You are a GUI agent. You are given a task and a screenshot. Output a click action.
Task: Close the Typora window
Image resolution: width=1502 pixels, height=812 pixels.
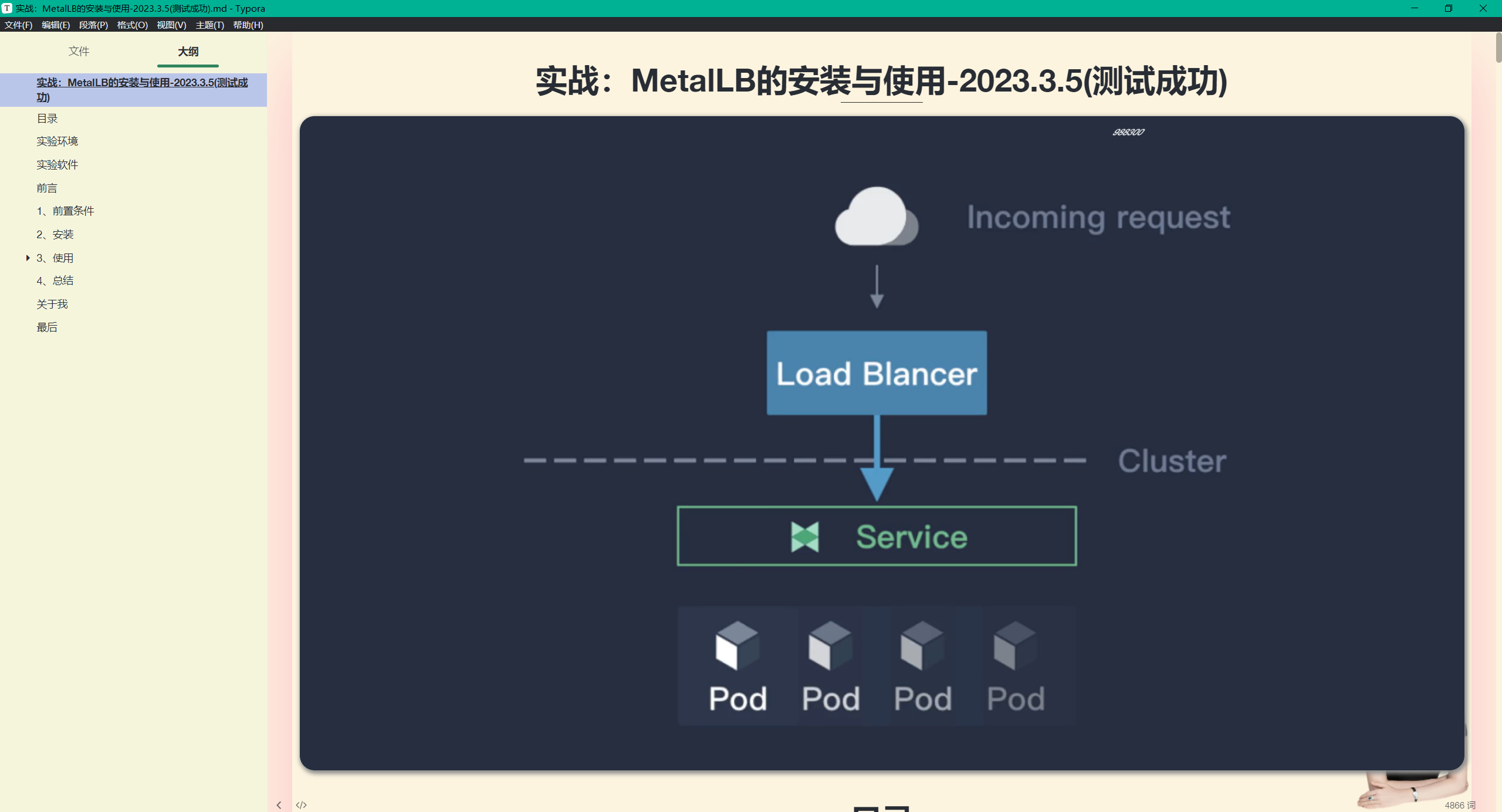(1483, 8)
